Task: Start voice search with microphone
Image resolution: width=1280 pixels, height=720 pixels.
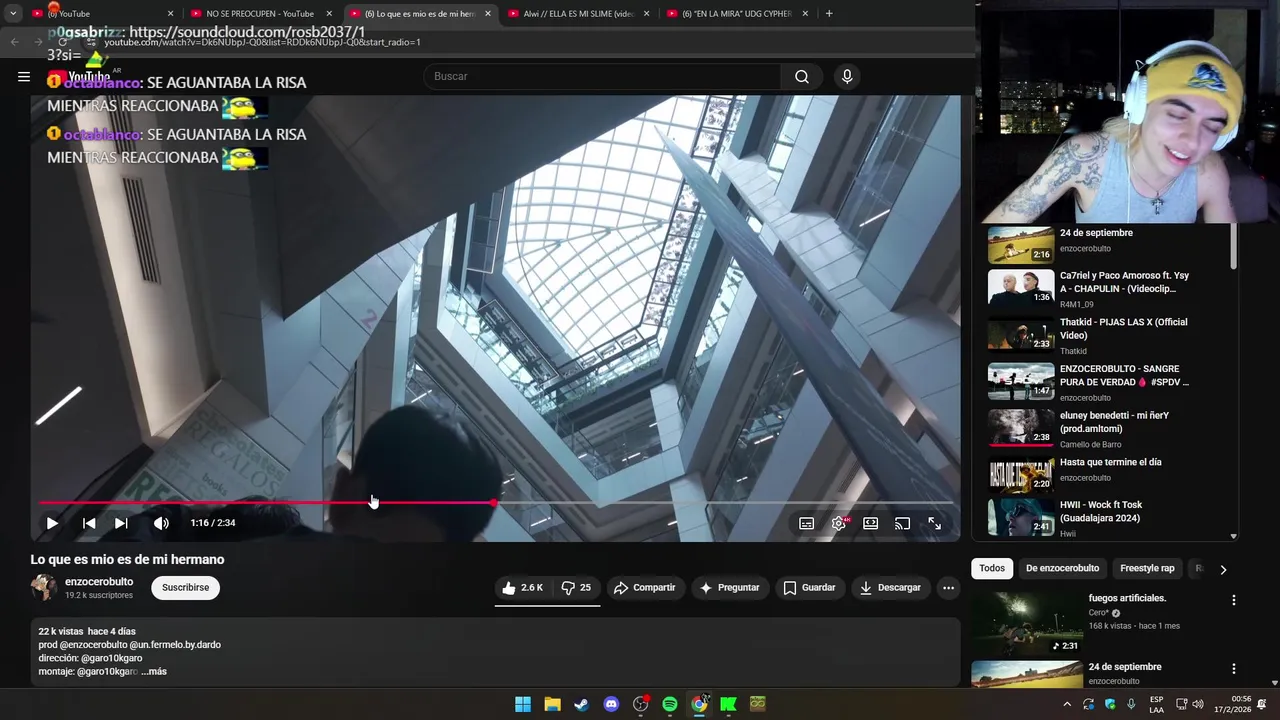Action: (847, 76)
